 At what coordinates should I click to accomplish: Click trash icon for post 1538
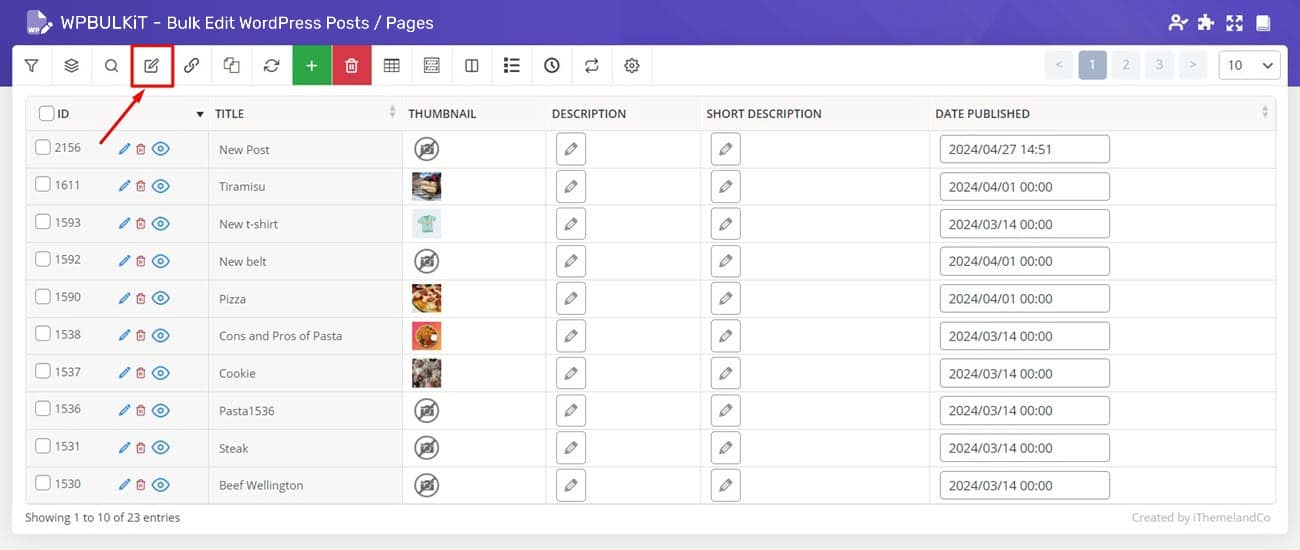point(141,336)
